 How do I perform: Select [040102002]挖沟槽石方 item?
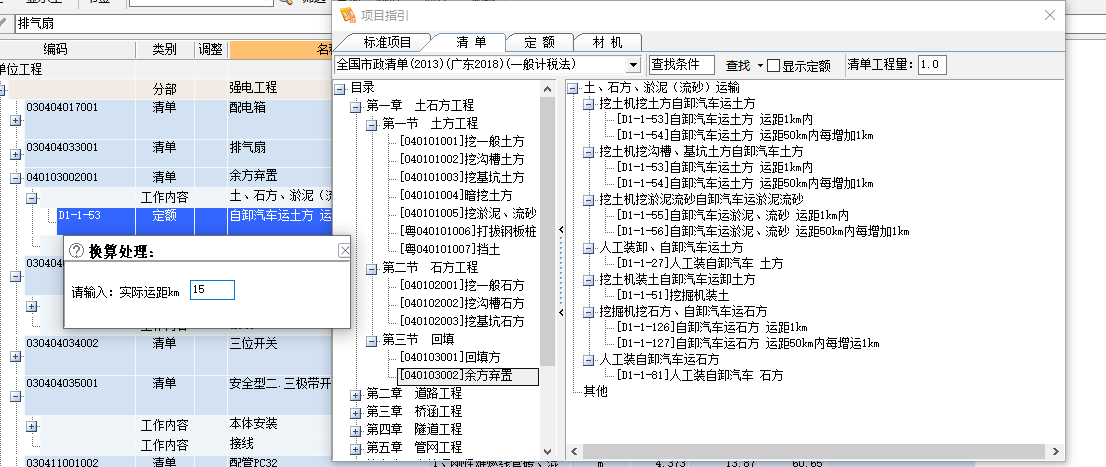click(x=461, y=304)
